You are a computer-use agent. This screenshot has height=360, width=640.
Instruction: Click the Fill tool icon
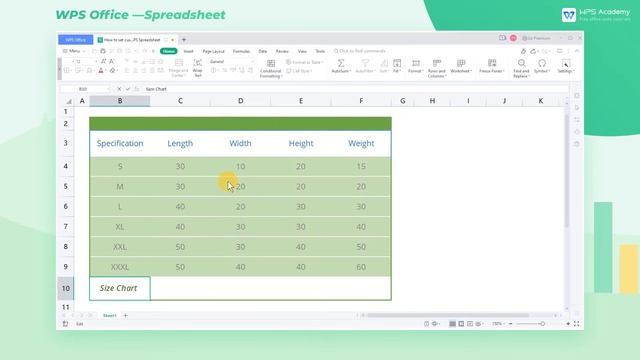(397, 63)
